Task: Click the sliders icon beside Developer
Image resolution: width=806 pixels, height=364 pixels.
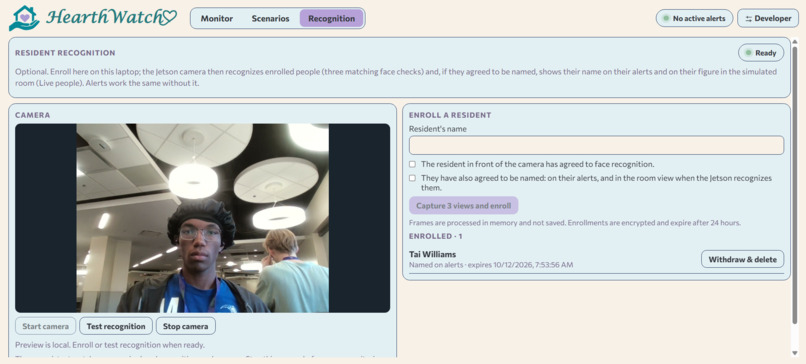Action: tap(748, 19)
